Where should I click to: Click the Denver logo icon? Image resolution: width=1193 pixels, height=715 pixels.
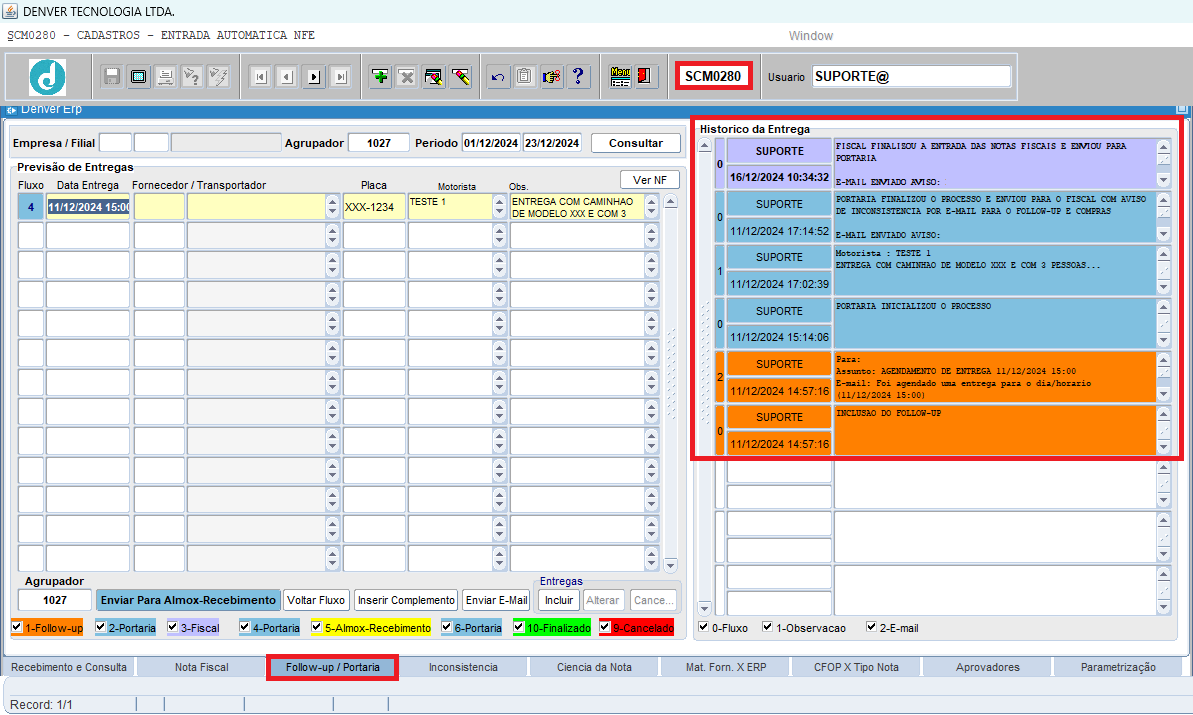(47, 77)
